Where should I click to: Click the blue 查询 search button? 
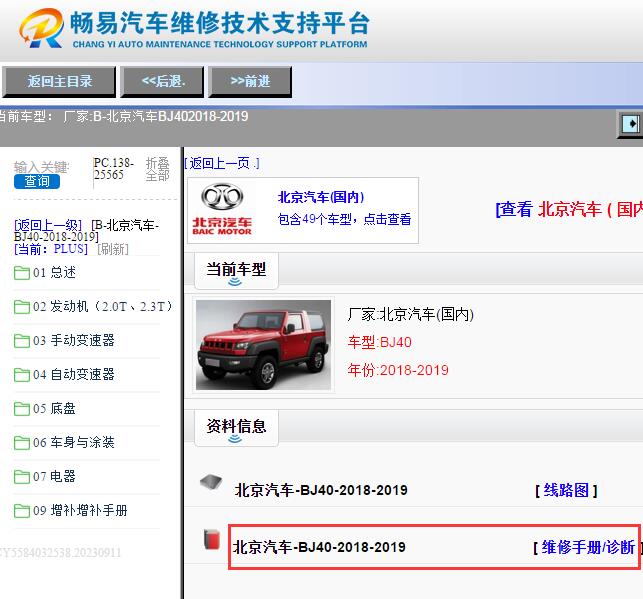(37, 181)
